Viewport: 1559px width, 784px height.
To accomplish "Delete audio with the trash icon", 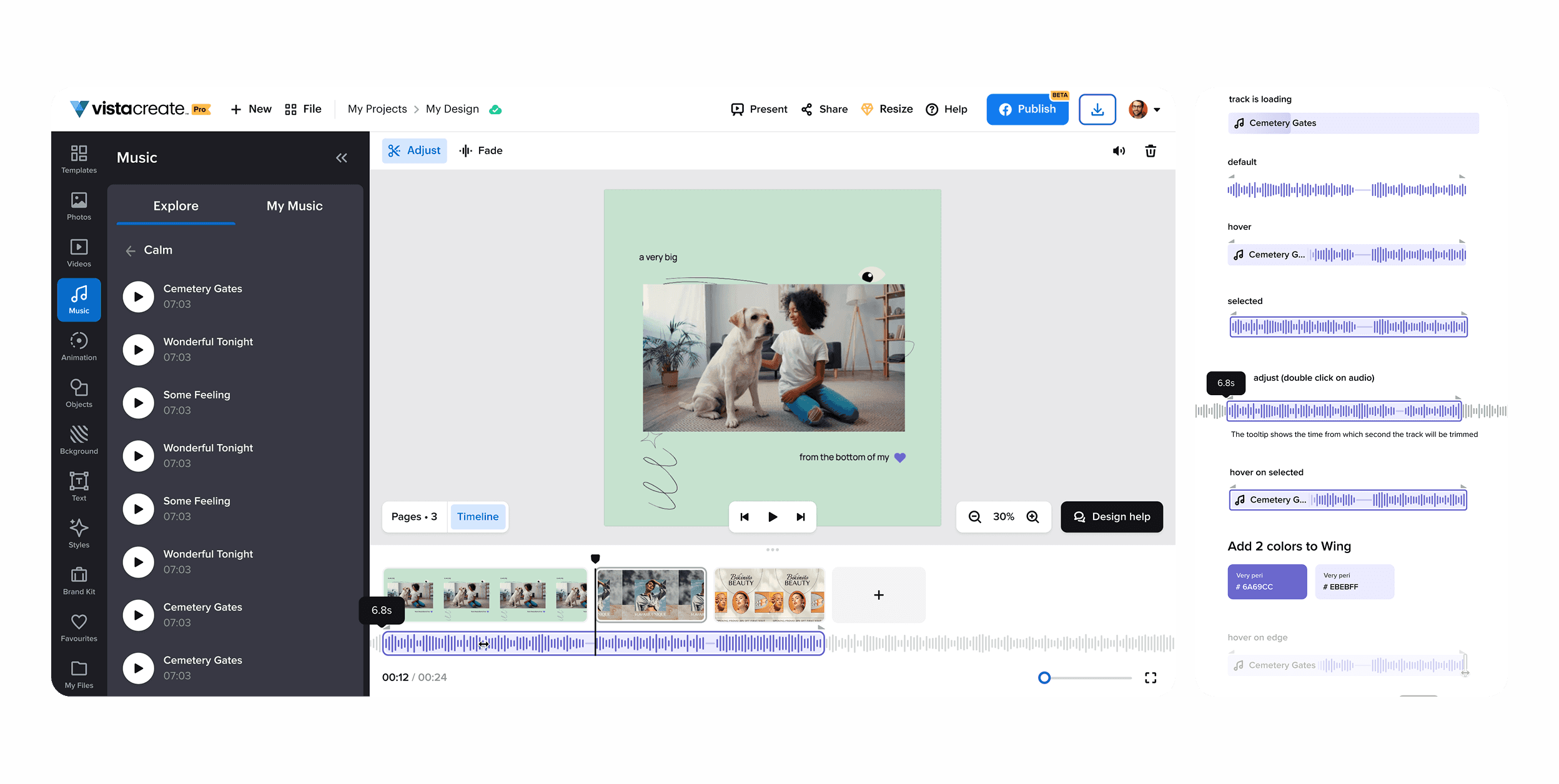I will coord(1150,150).
